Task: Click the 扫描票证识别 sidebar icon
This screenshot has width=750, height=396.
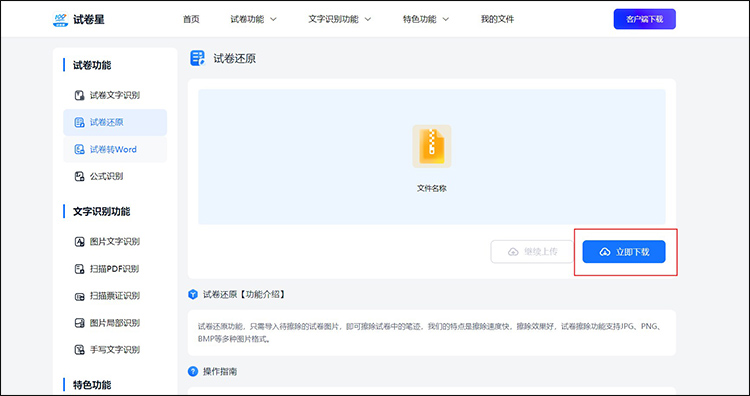Action: pyautogui.click(x=79, y=296)
